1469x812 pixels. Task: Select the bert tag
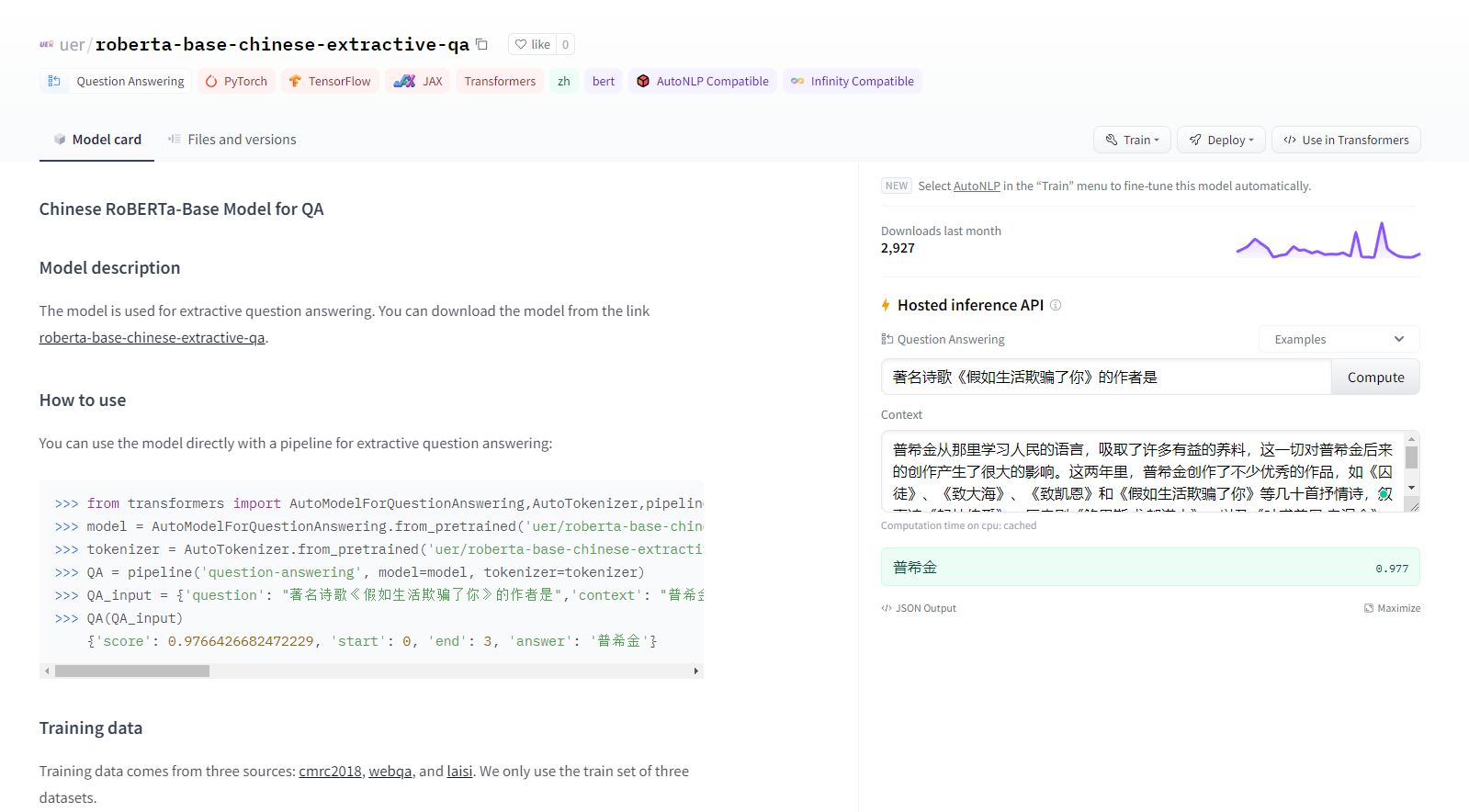click(x=604, y=81)
